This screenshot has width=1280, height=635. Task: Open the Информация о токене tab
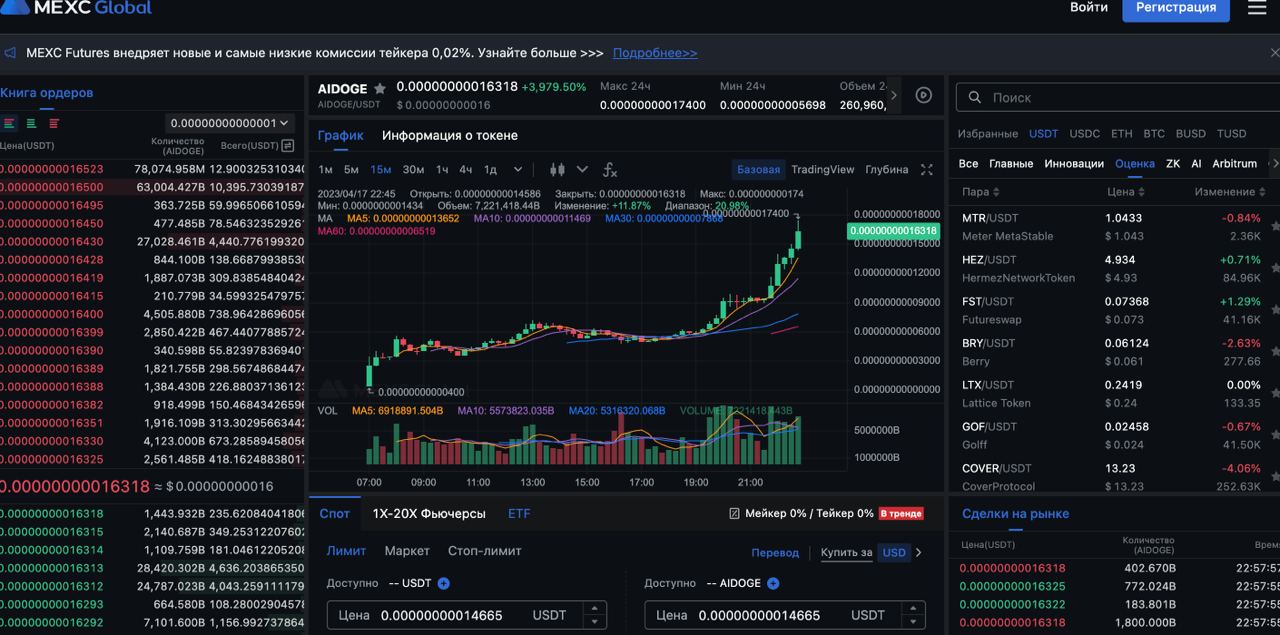click(450, 136)
